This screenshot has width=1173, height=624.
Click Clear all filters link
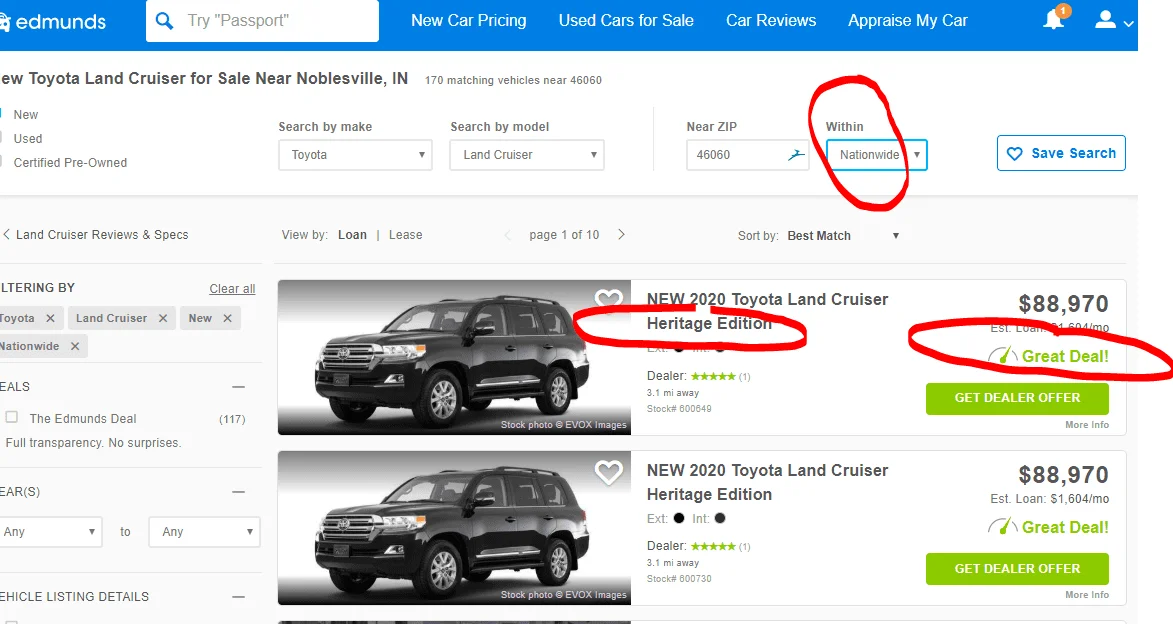232,289
